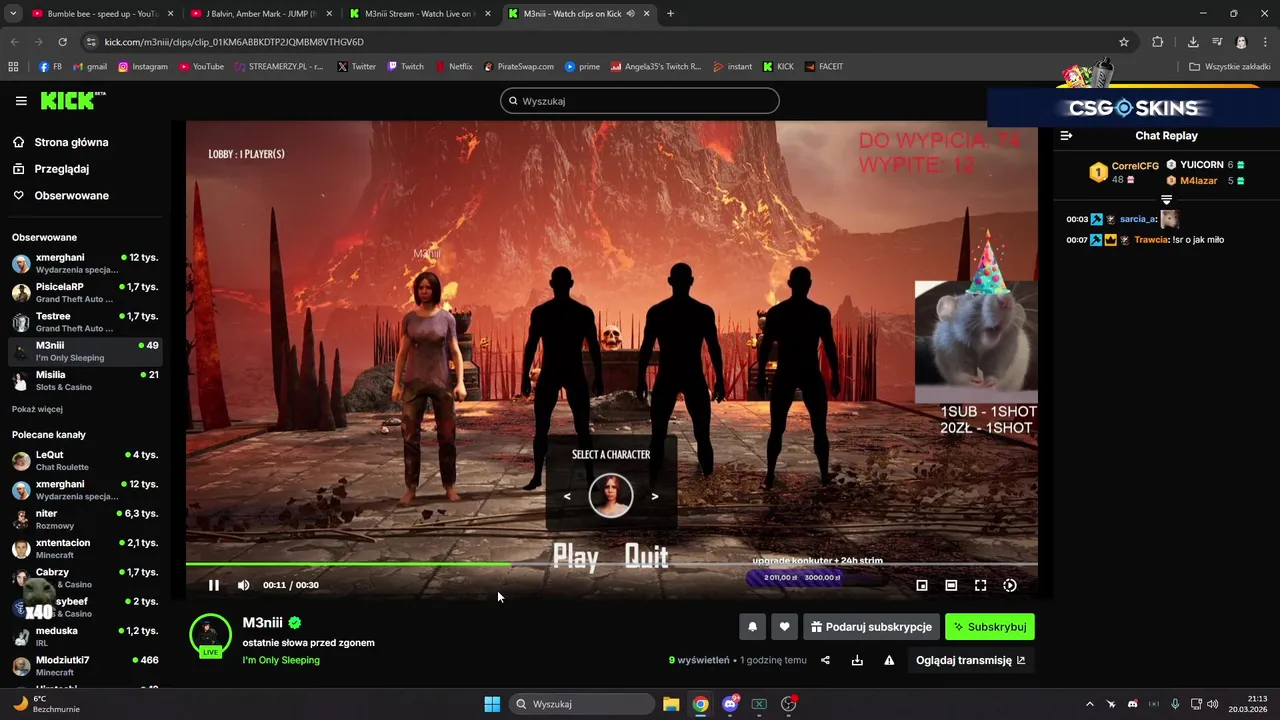Open a new browser tab
Image resolution: width=1280 pixels, height=720 pixels.
(x=670, y=14)
